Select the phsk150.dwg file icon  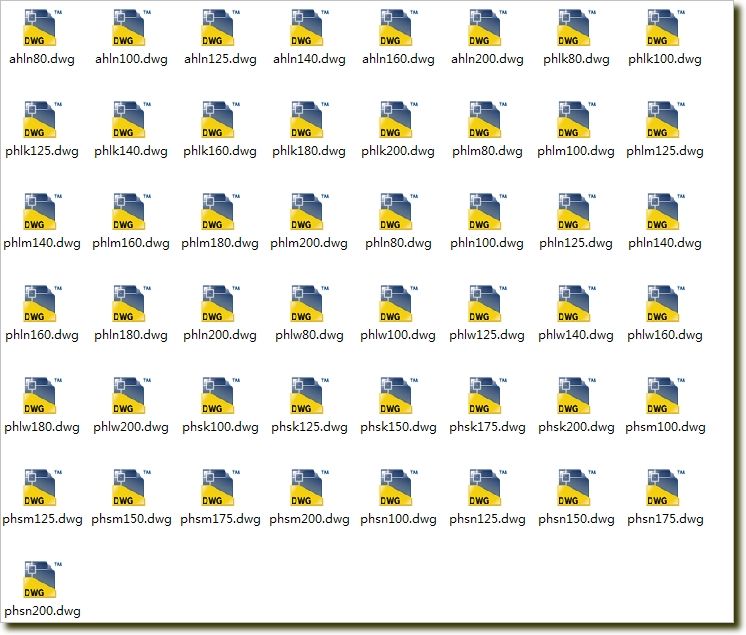click(x=396, y=396)
